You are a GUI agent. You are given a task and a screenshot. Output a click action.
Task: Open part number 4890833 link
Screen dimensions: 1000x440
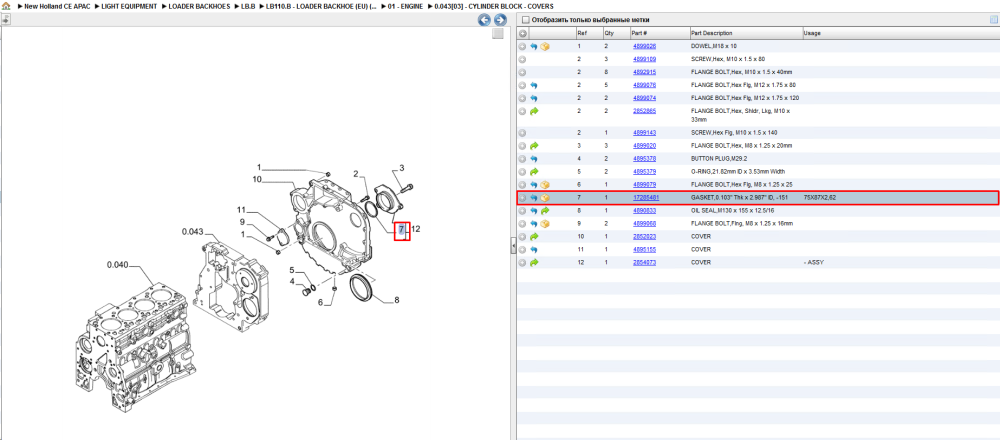[x=644, y=210]
